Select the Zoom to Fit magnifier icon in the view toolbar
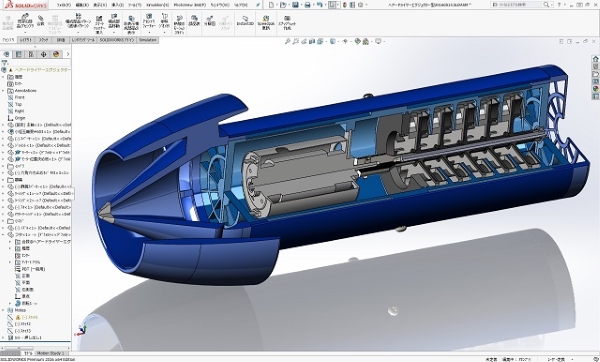Viewport: 600px width, 362px height. 287,41
